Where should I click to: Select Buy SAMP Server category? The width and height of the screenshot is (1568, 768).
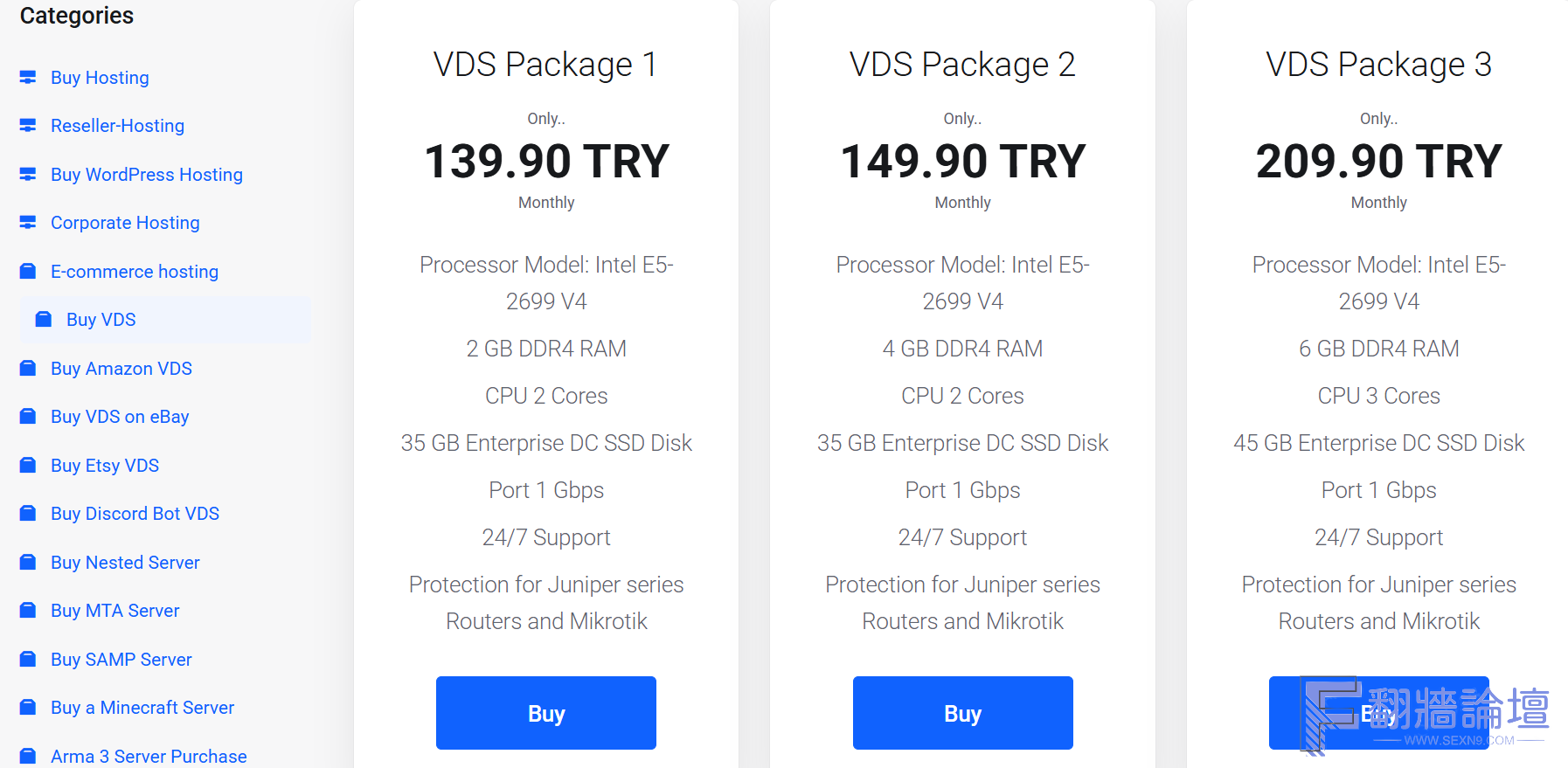coord(121,660)
